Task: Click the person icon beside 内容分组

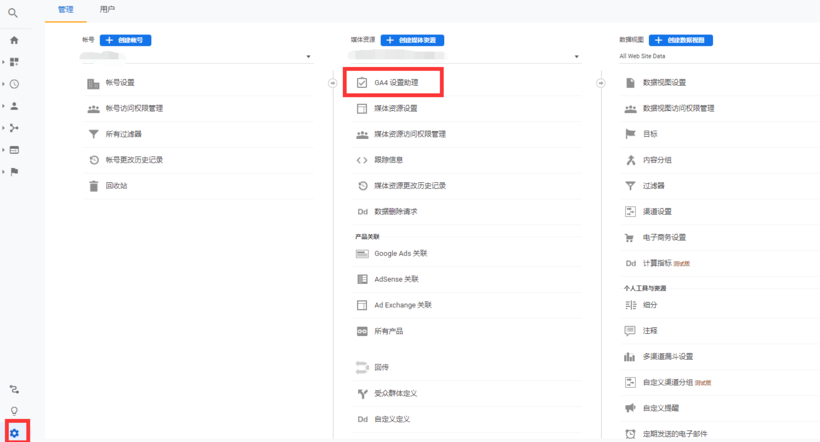Action: click(630, 160)
